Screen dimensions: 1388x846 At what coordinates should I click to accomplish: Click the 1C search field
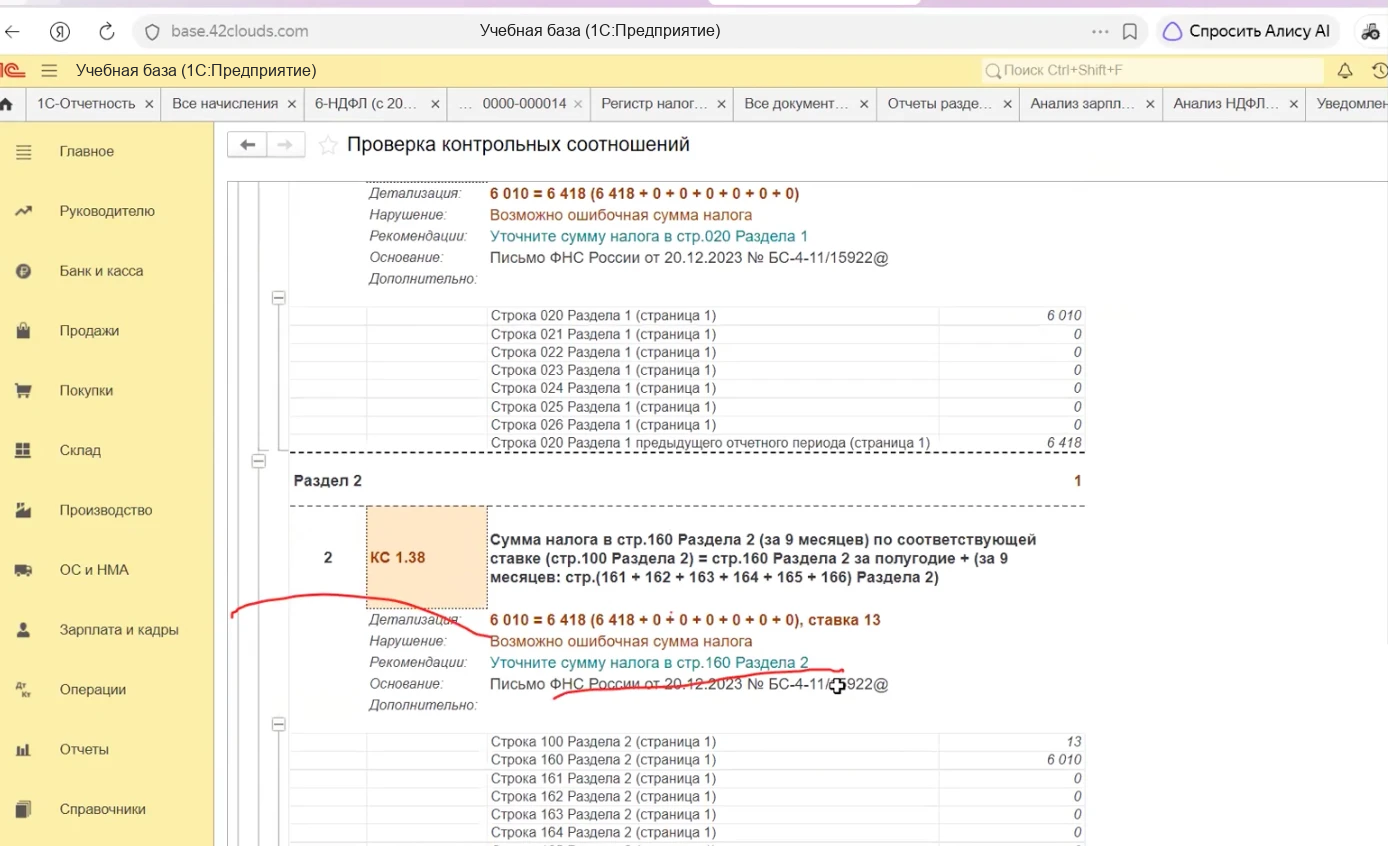(x=1151, y=71)
